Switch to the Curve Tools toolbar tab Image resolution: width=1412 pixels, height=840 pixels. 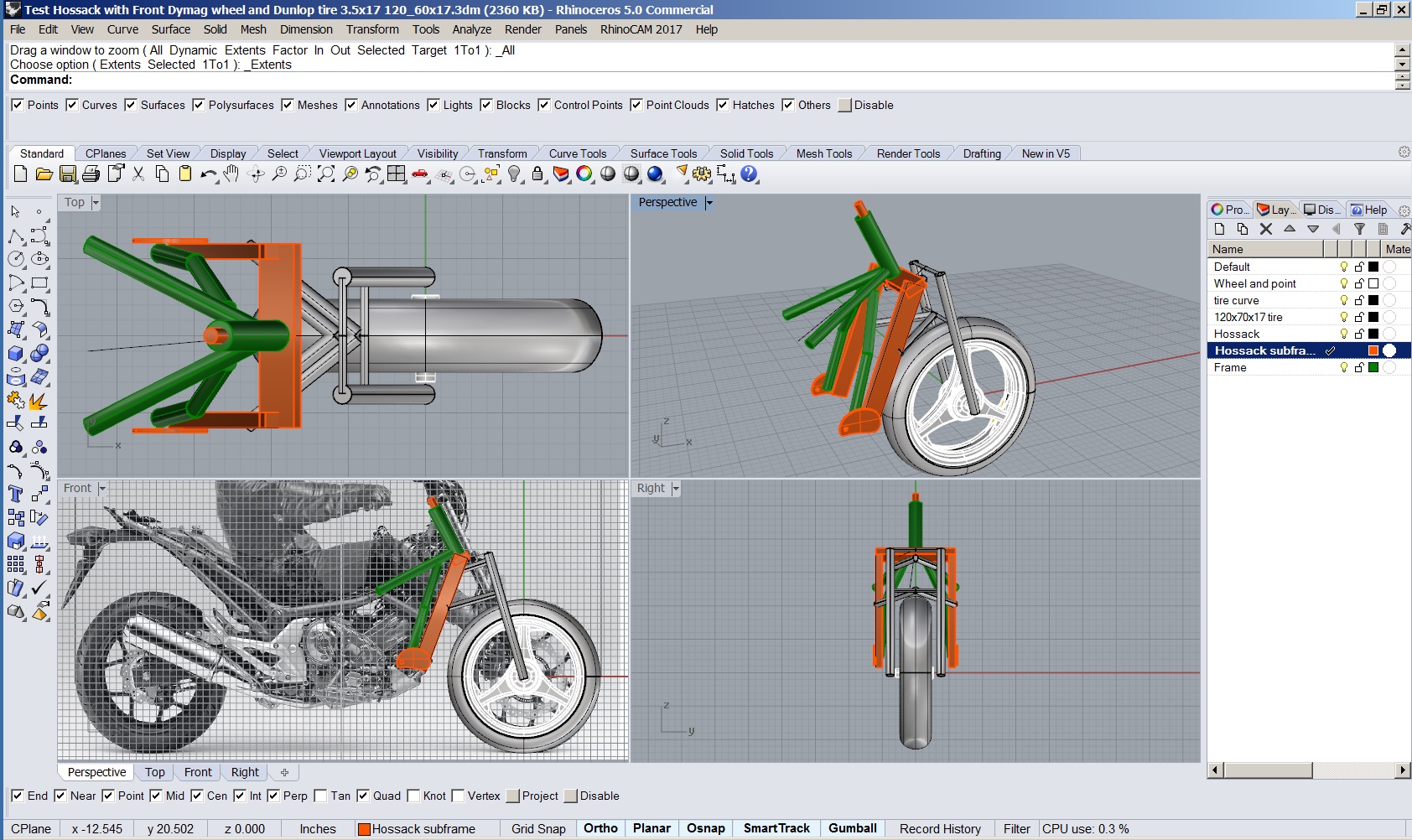click(x=578, y=153)
